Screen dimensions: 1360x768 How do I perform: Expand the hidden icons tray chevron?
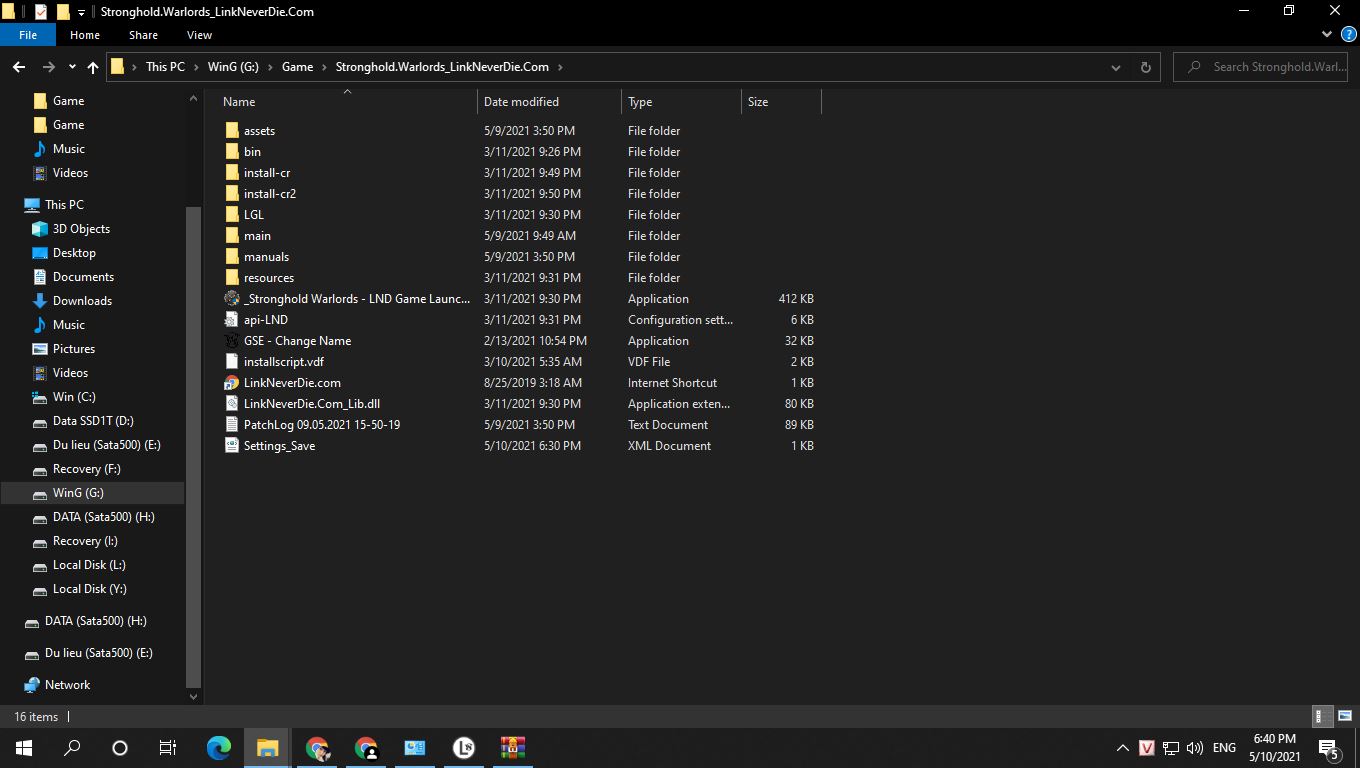click(x=1122, y=747)
